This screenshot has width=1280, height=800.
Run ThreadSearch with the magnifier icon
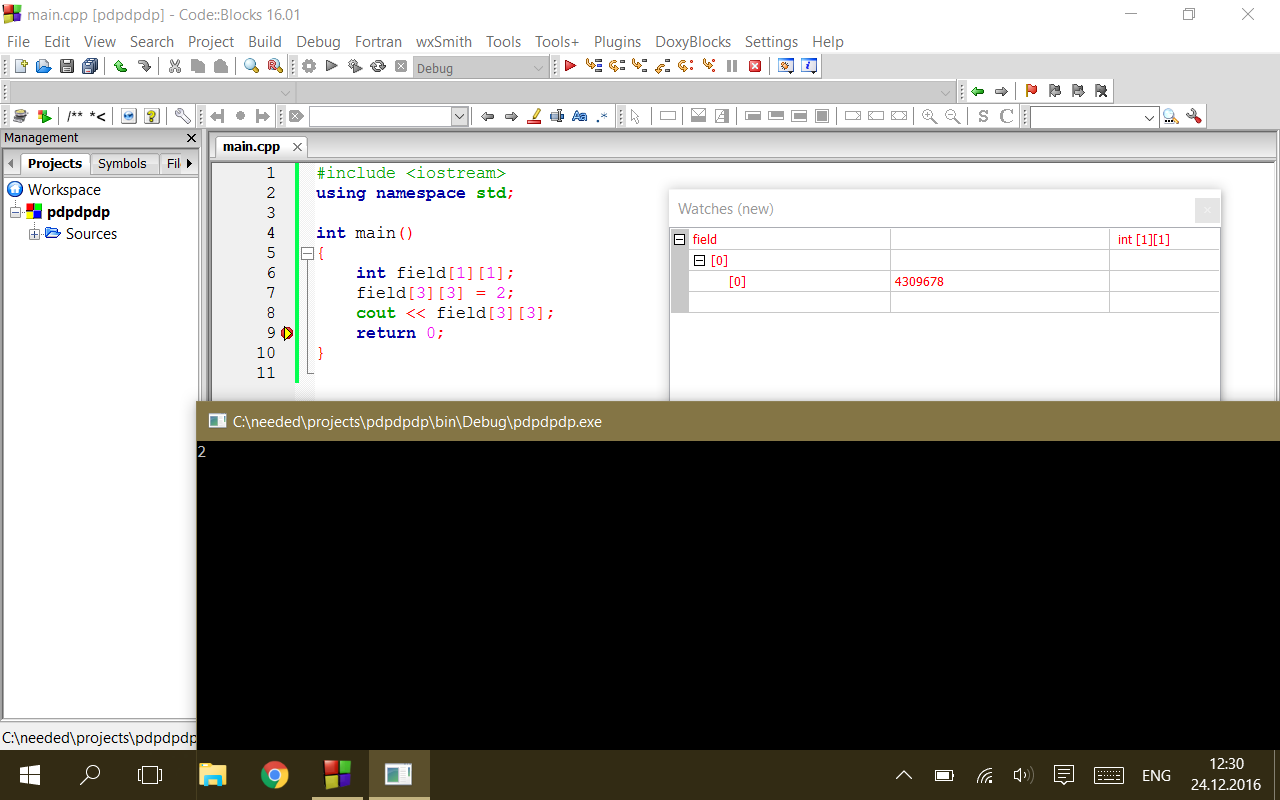(1170, 116)
